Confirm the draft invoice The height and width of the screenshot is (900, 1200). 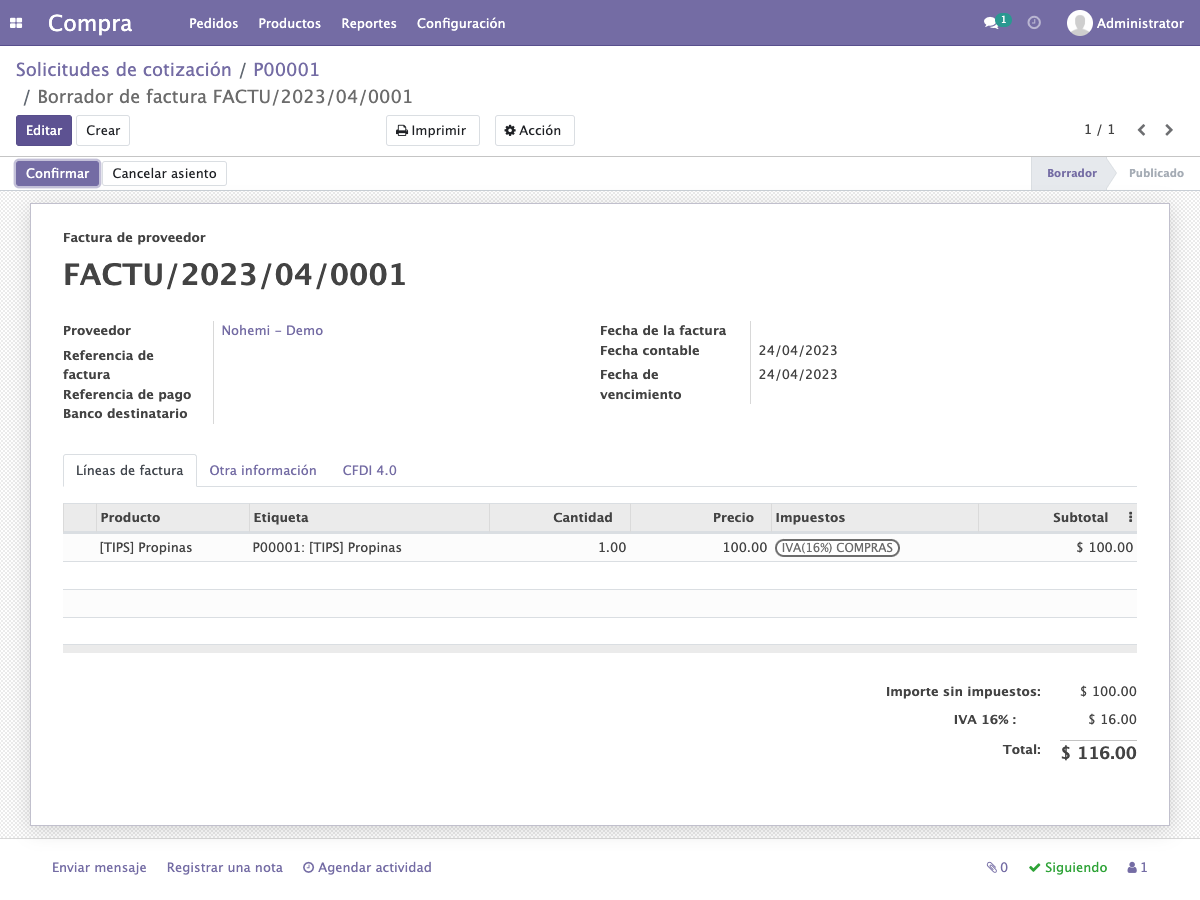[x=57, y=174]
